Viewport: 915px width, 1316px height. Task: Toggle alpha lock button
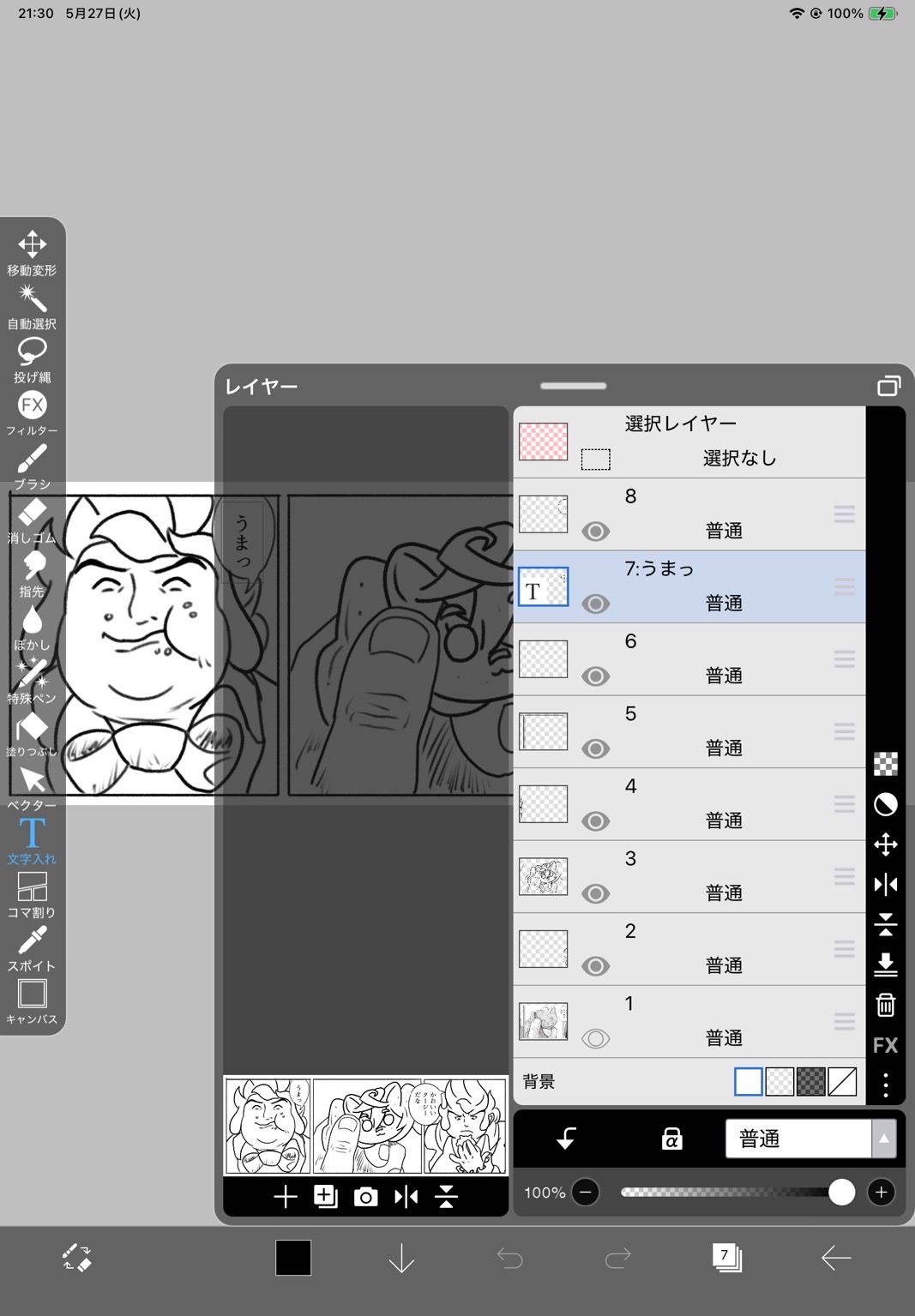pos(671,1139)
